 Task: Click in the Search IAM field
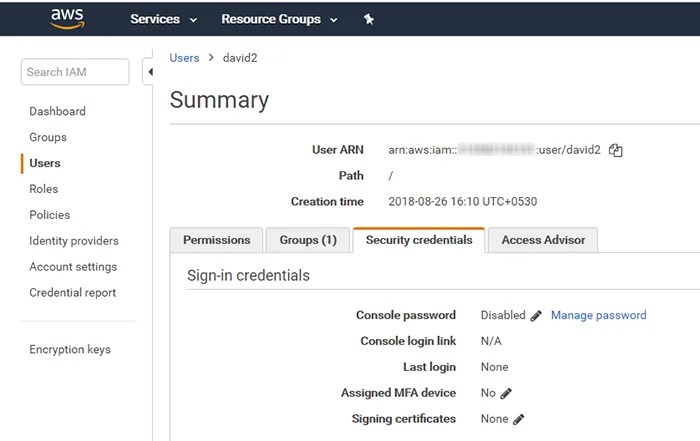(75, 72)
